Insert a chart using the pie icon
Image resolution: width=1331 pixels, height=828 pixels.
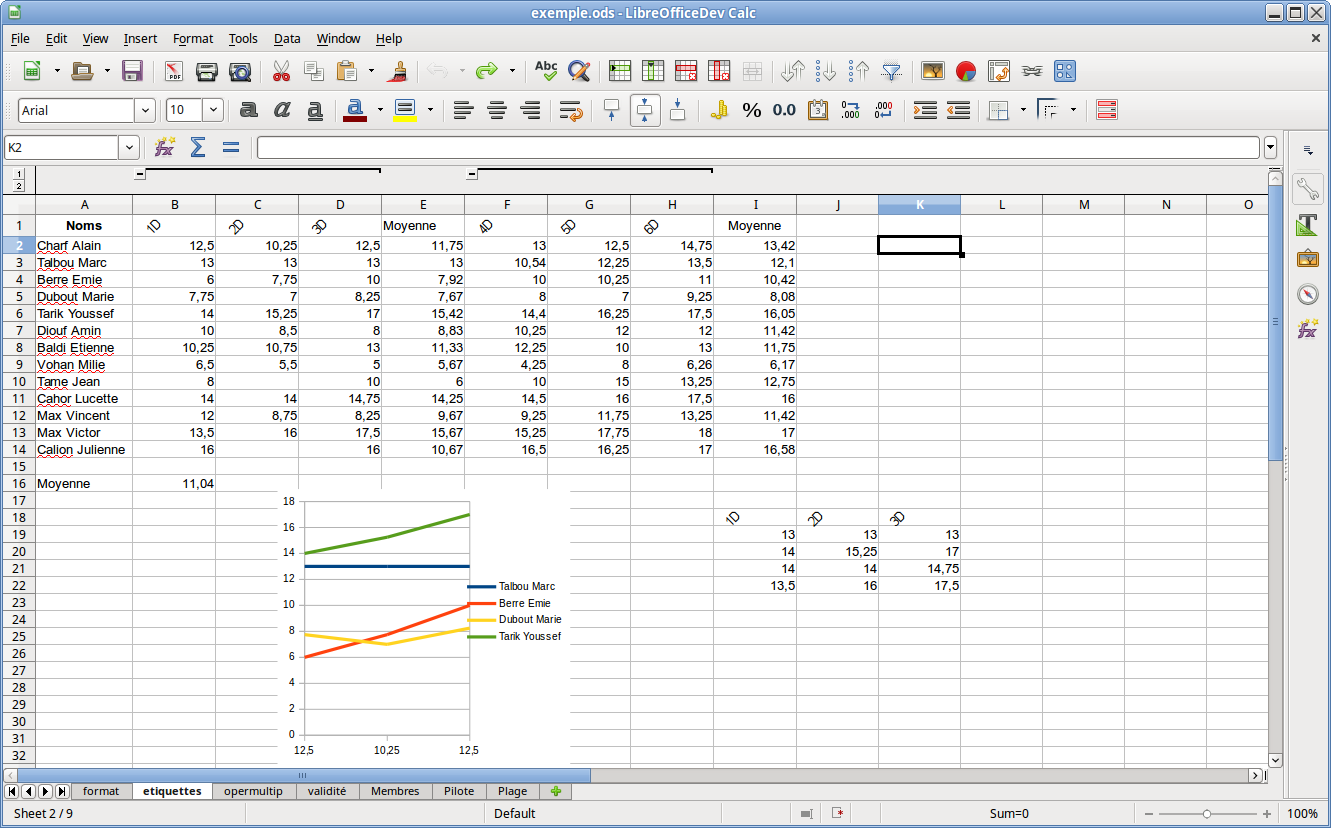pos(965,71)
